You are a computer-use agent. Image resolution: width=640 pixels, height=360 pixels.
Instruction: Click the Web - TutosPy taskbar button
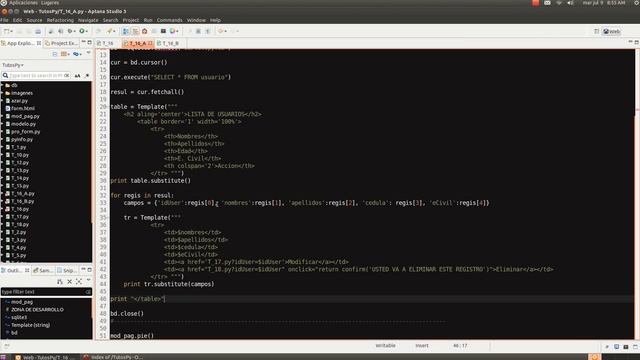(45, 357)
